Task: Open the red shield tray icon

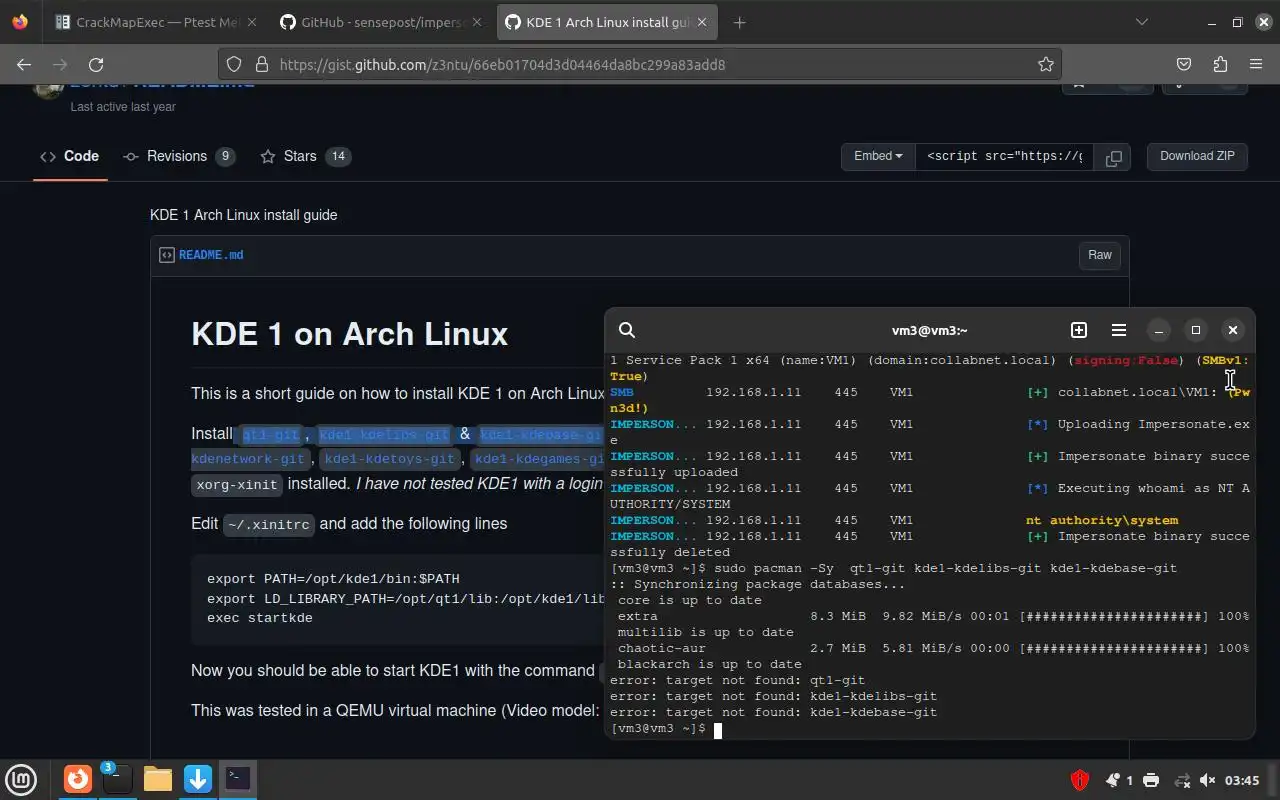Action: (1079, 780)
